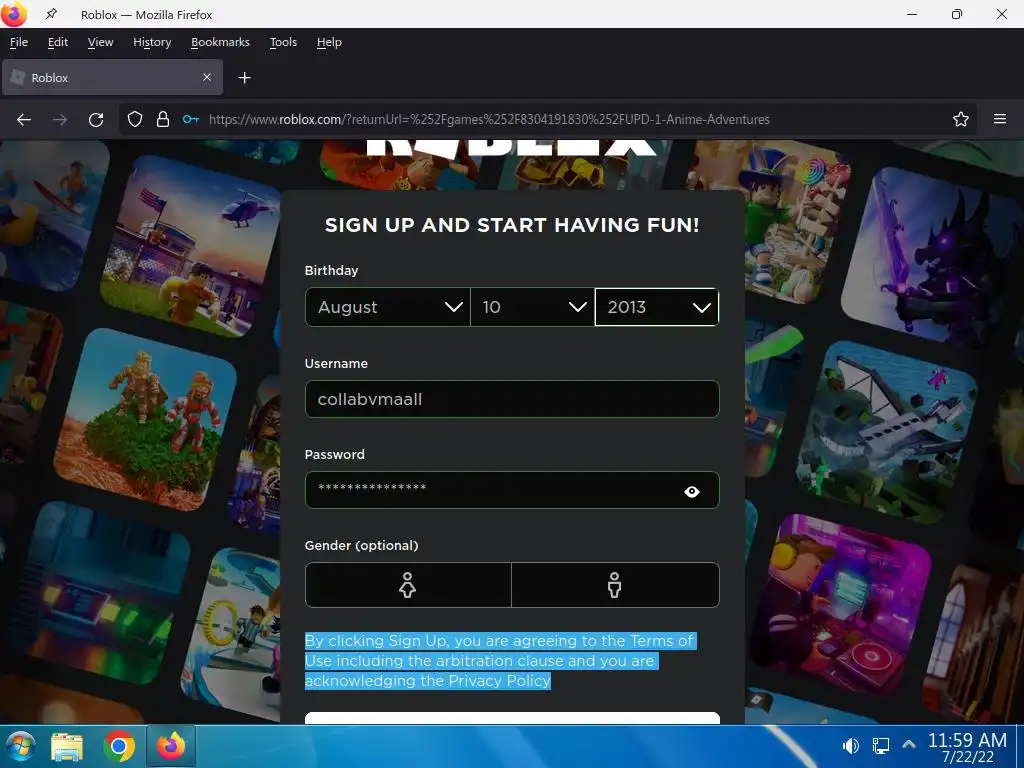The height and width of the screenshot is (768, 1024).
Task: Select the Roblox browser tab
Action: (x=112, y=77)
